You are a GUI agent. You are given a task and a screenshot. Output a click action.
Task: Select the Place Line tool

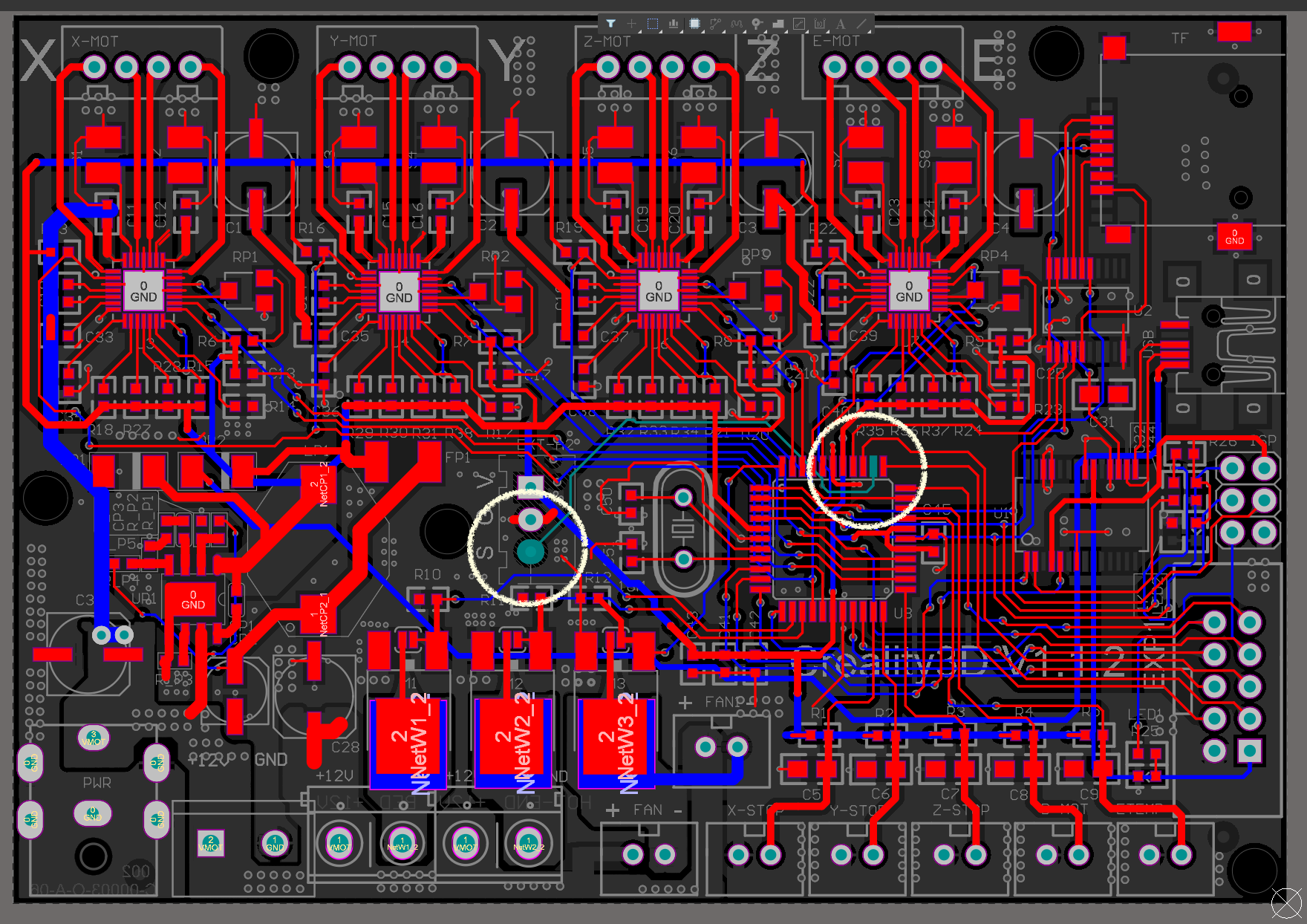pos(861,24)
